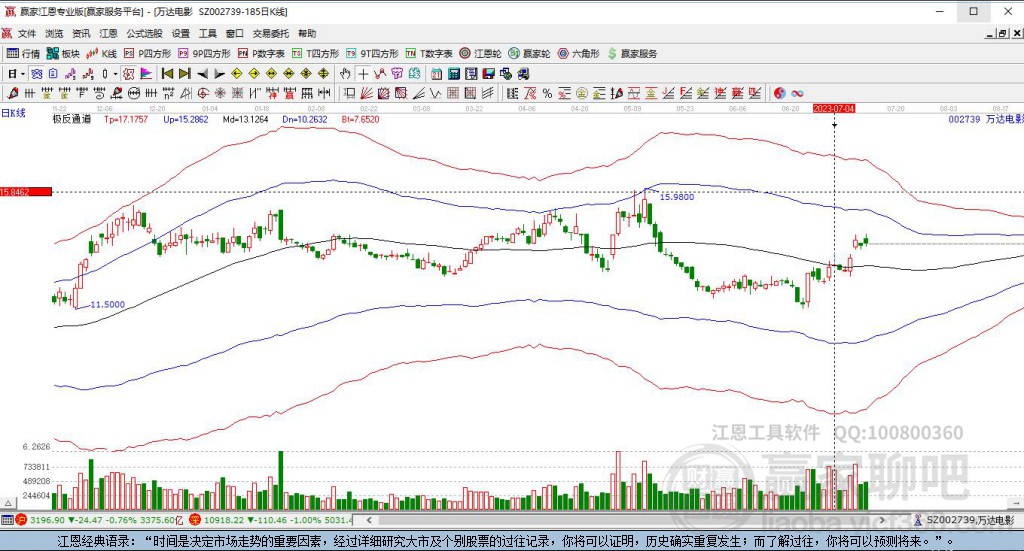Select the crosshair cursor tool
The image size is (1024, 551).
pyautogui.click(x=363, y=74)
